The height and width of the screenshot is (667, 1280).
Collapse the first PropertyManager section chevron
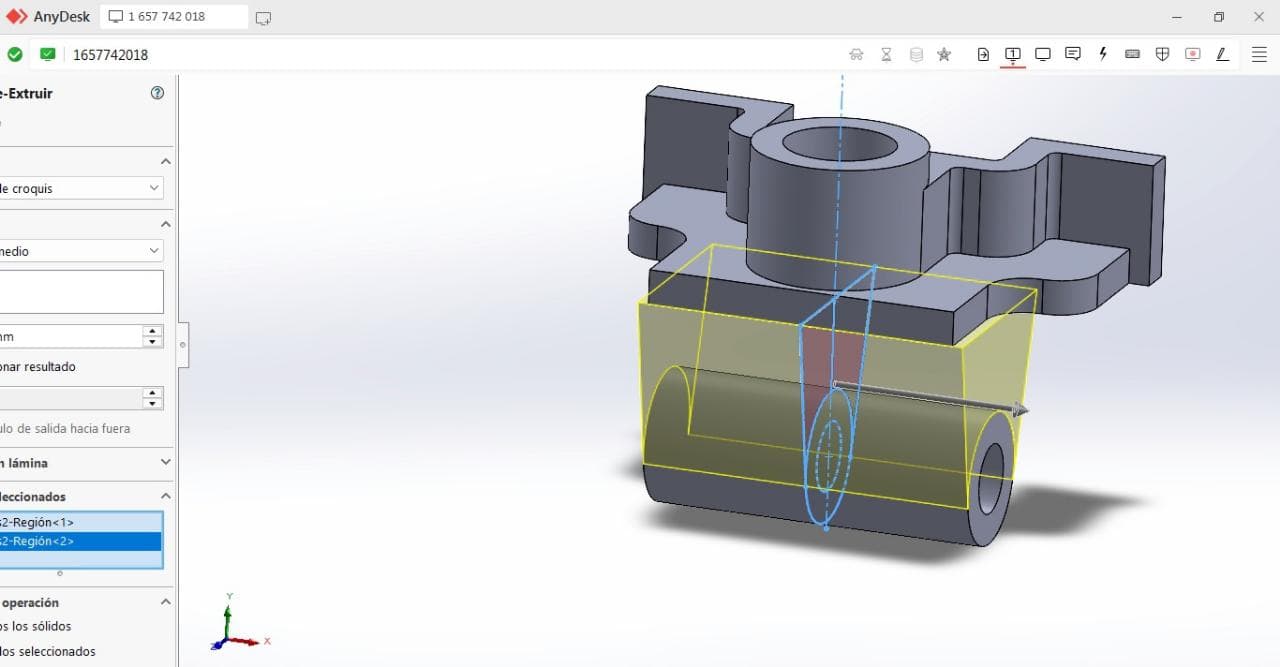(x=166, y=161)
